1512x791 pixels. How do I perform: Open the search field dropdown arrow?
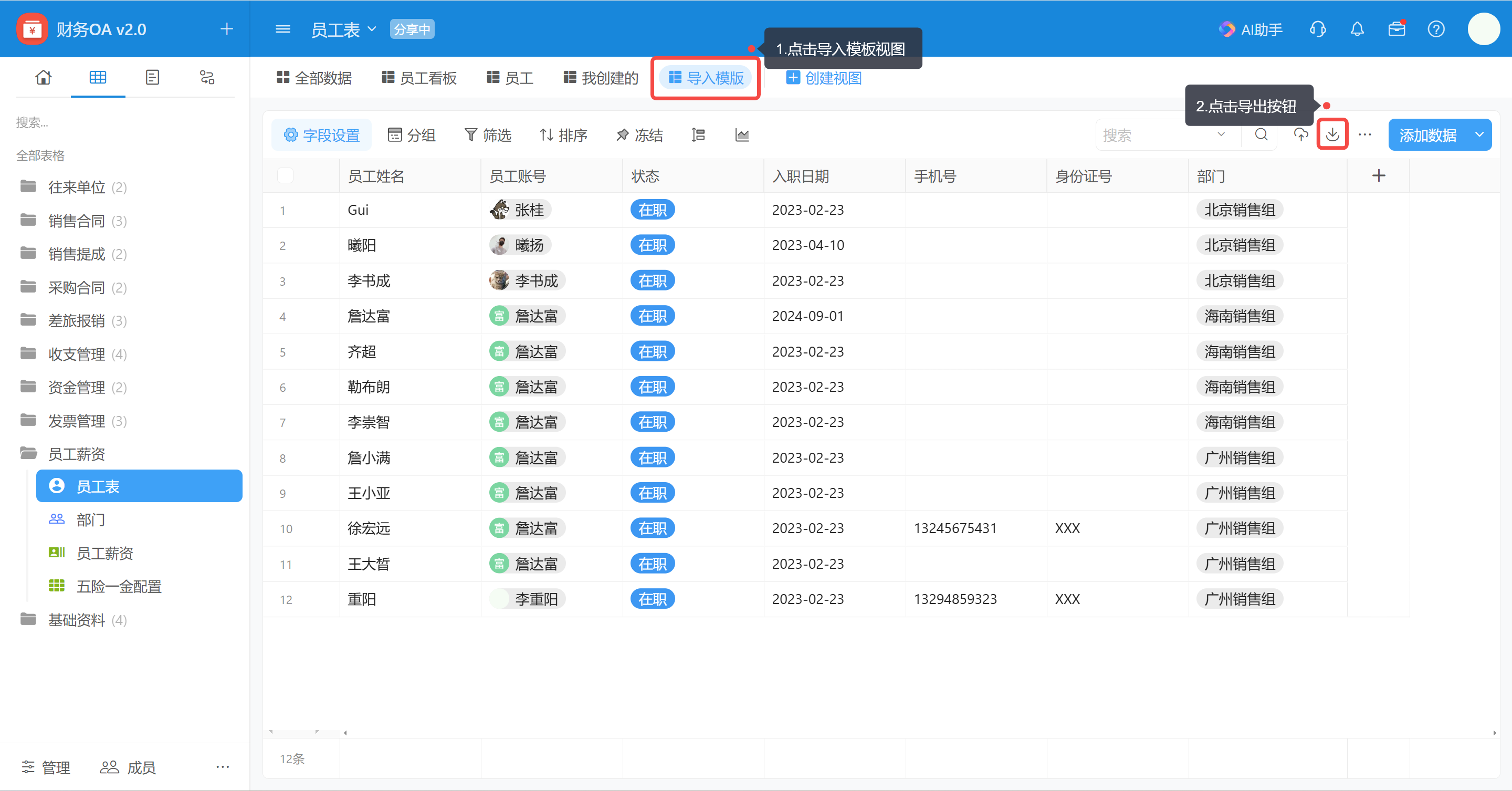pyautogui.click(x=1221, y=134)
